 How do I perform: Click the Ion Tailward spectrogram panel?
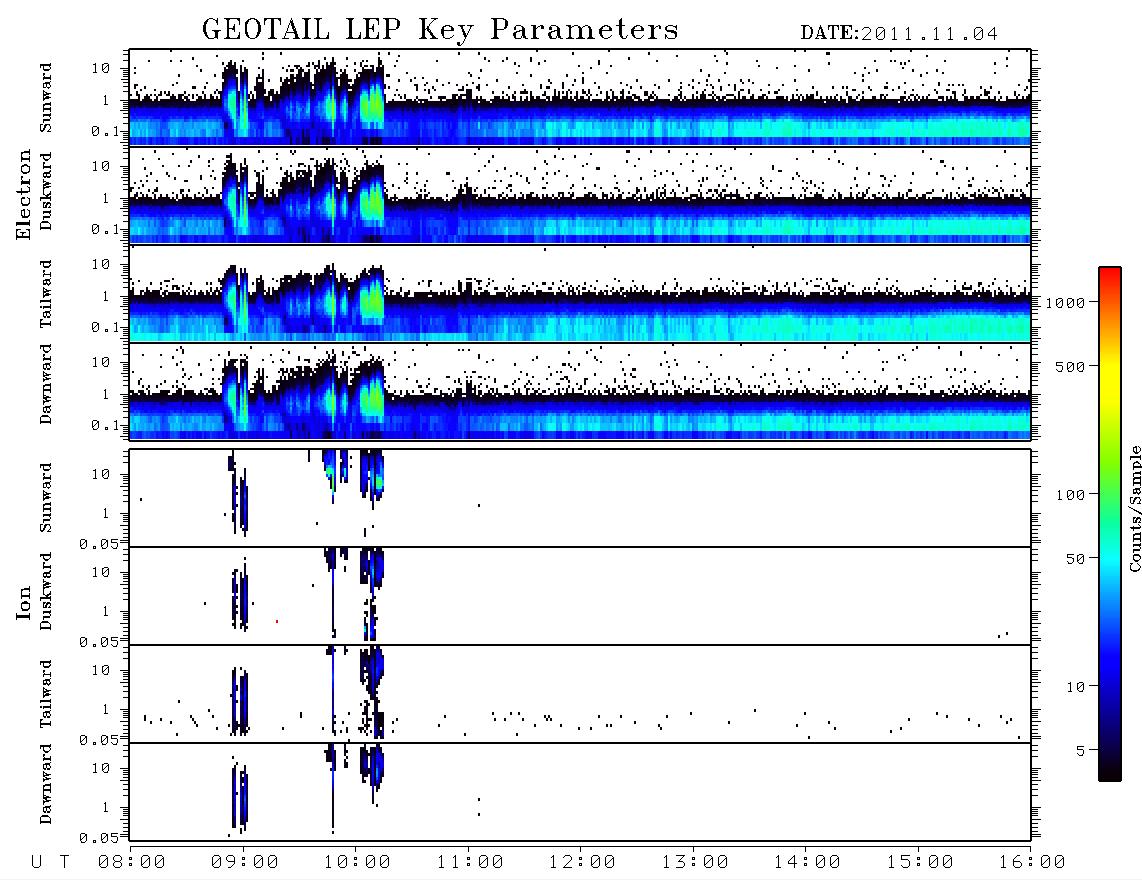[x=580, y=694]
